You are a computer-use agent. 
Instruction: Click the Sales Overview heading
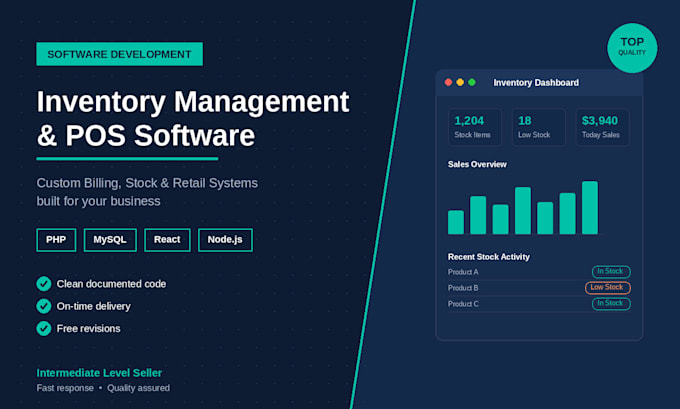477,164
